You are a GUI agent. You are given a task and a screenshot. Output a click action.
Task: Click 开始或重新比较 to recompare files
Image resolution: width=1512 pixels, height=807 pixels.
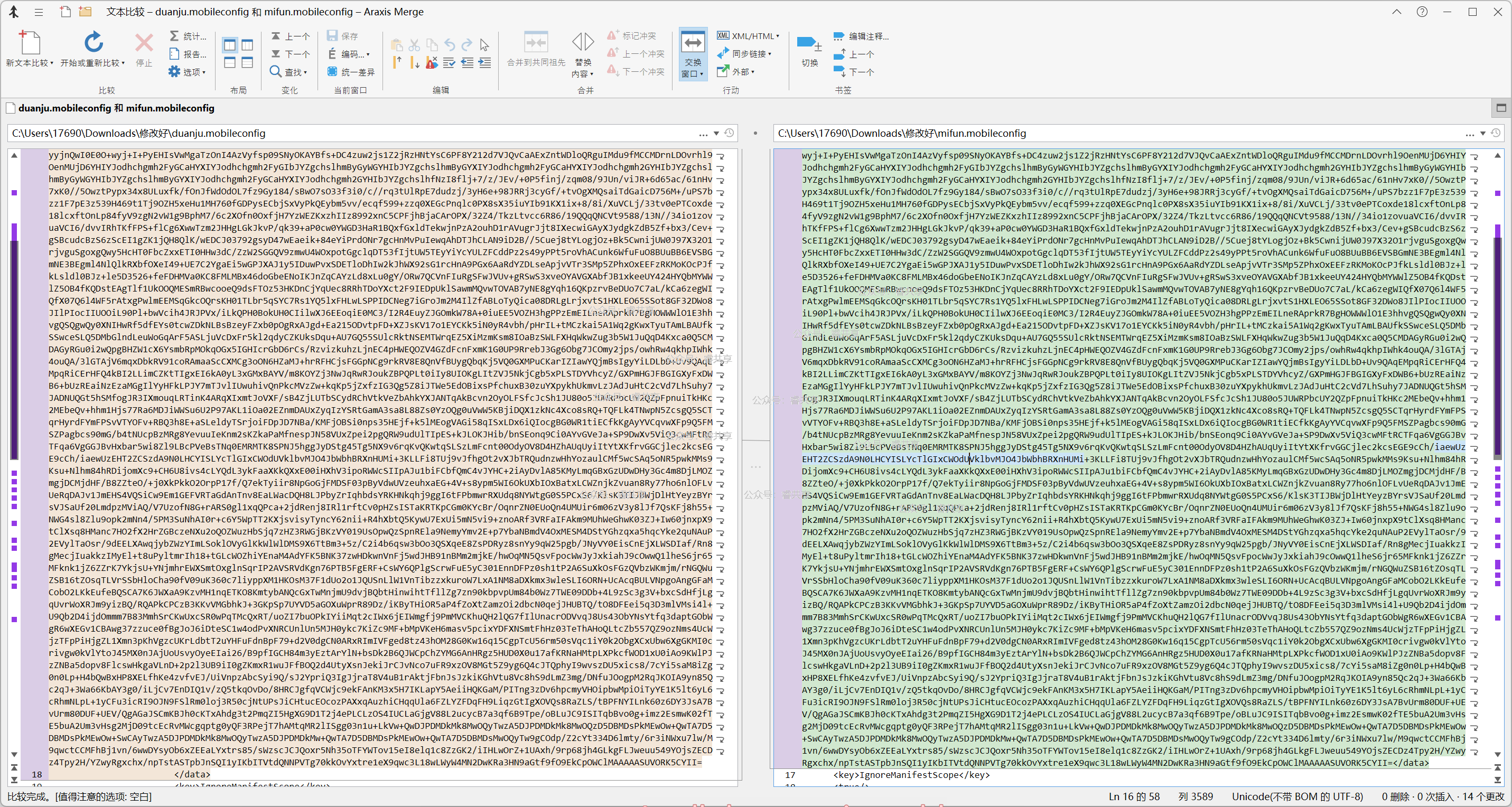(93, 49)
